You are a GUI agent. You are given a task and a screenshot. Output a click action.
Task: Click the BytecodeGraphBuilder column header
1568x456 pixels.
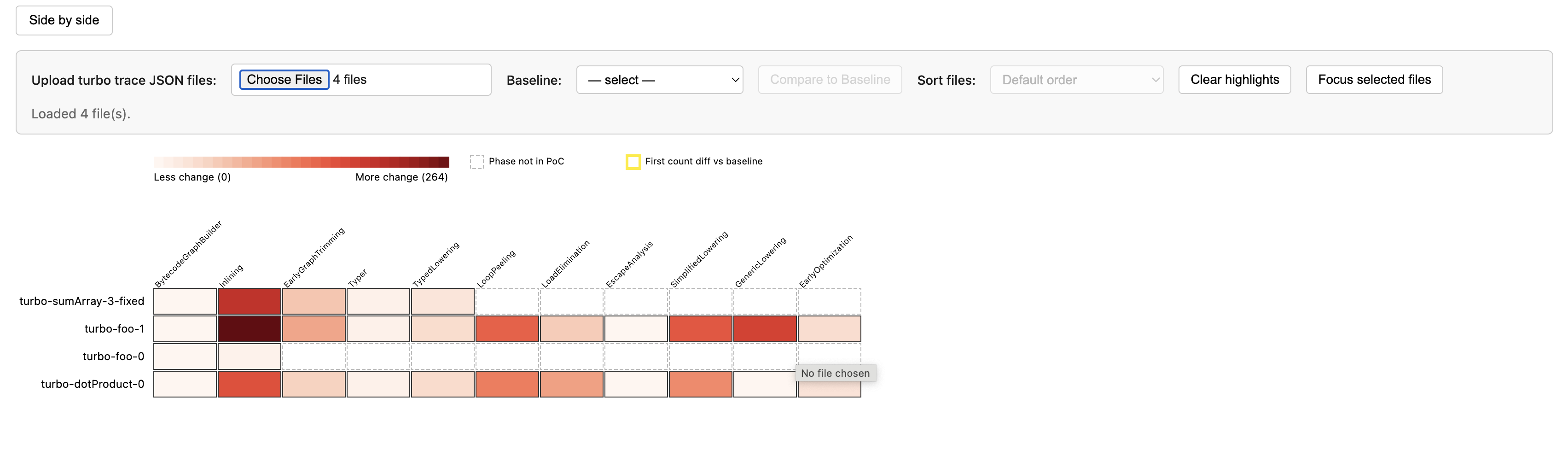click(x=189, y=254)
